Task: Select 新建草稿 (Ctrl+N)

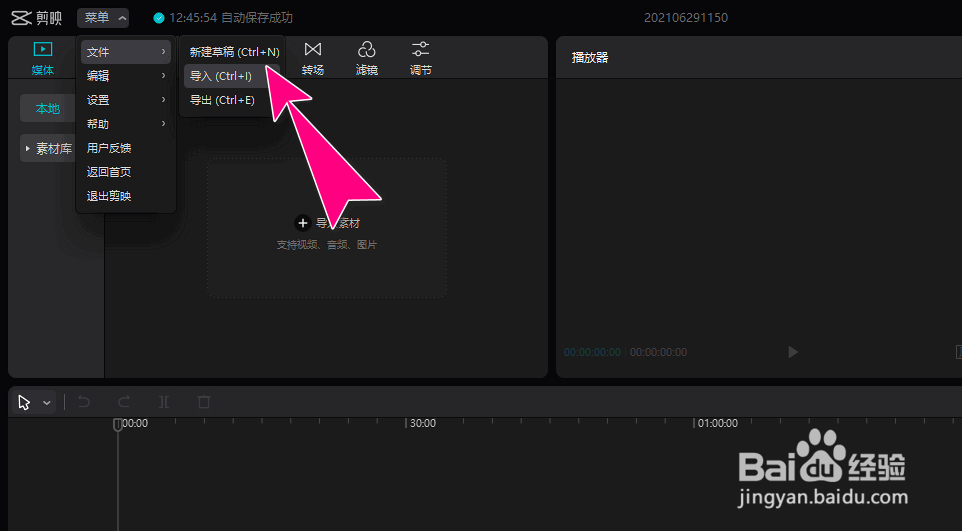Action: coord(234,52)
